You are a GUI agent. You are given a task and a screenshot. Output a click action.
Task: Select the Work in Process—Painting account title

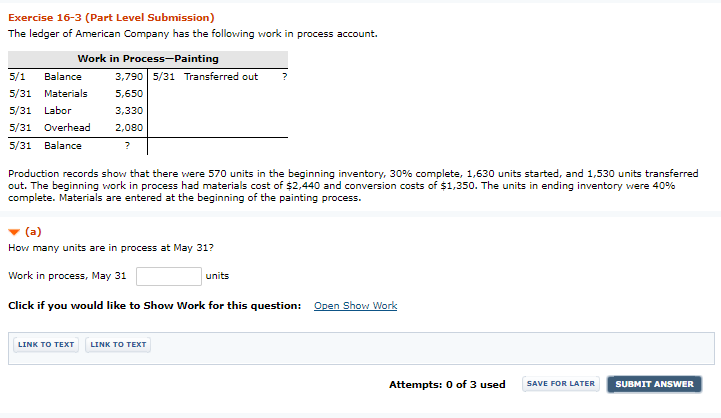[148, 59]
